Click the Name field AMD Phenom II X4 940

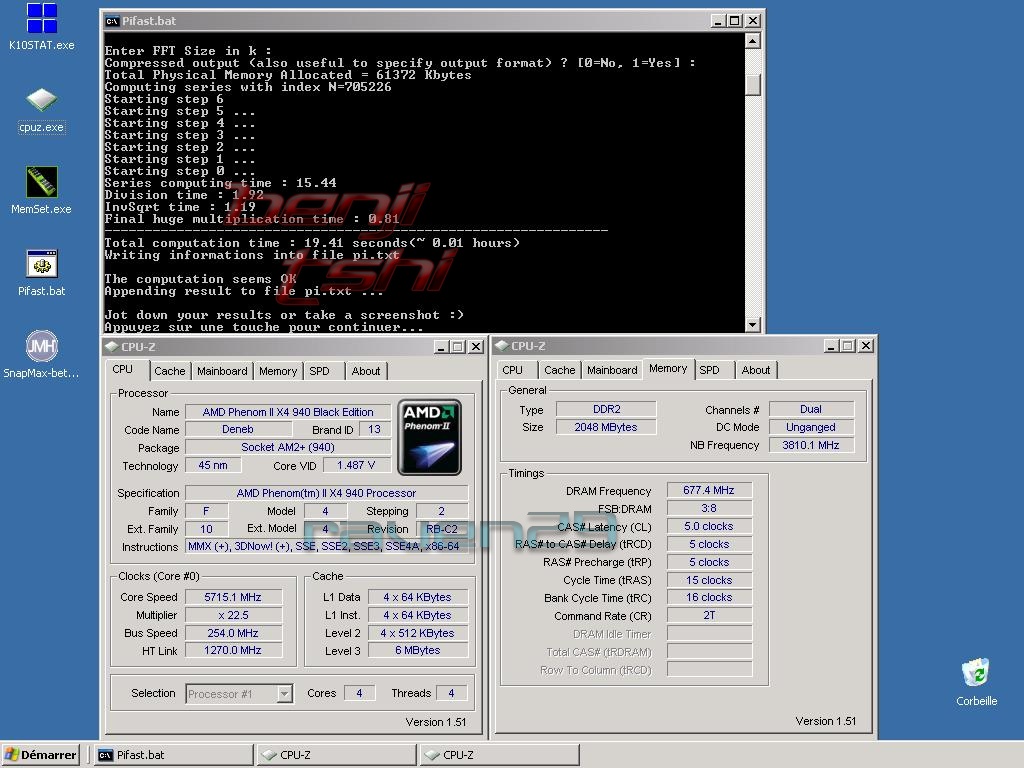tap(288, 412)
